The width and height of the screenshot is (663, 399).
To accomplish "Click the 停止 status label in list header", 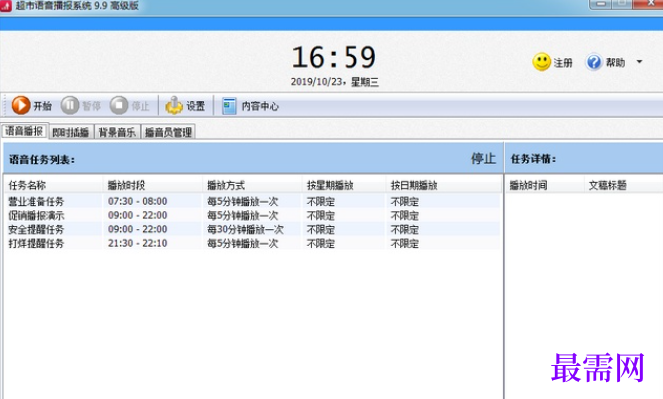I will pyautogui.click(x=483, y=159).
